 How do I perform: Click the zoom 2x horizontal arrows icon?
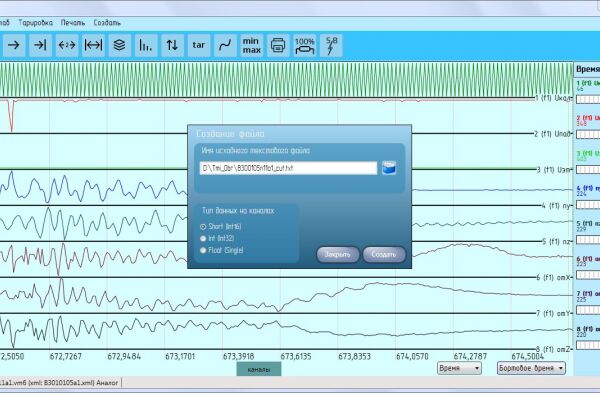[x=67, y=45]
